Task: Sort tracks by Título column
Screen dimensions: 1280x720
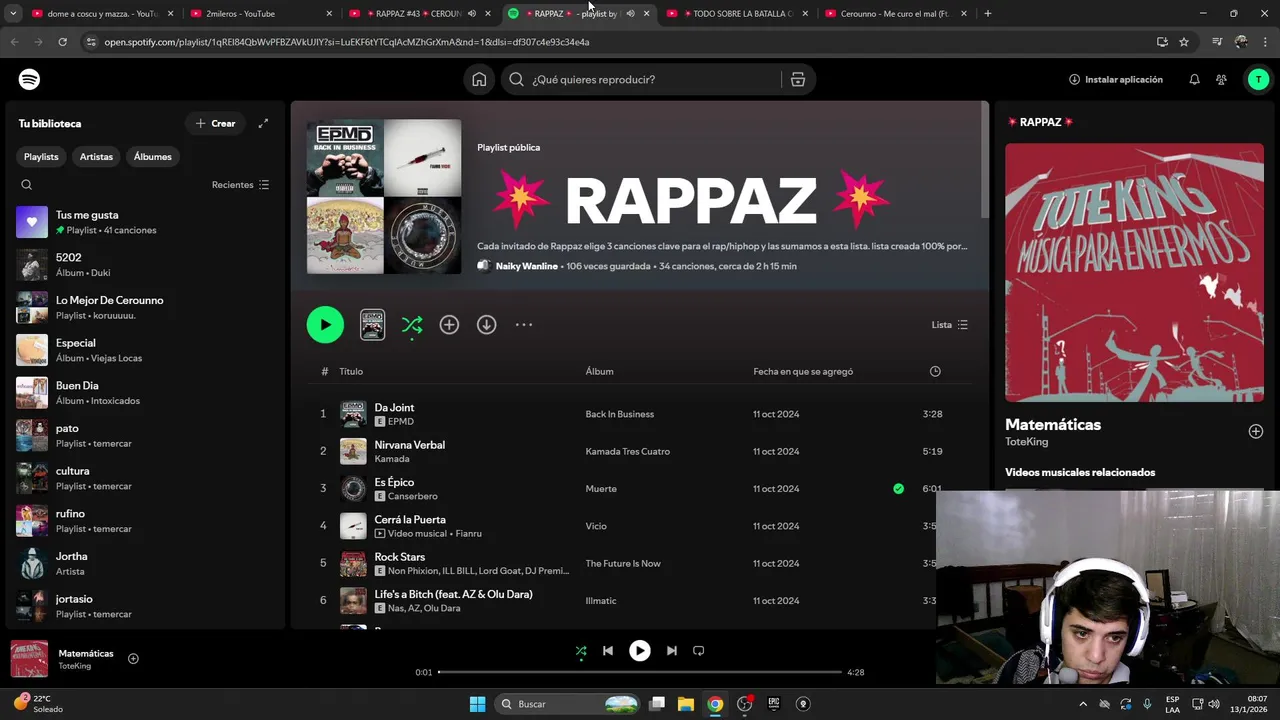Action: (x=351, y=371)
